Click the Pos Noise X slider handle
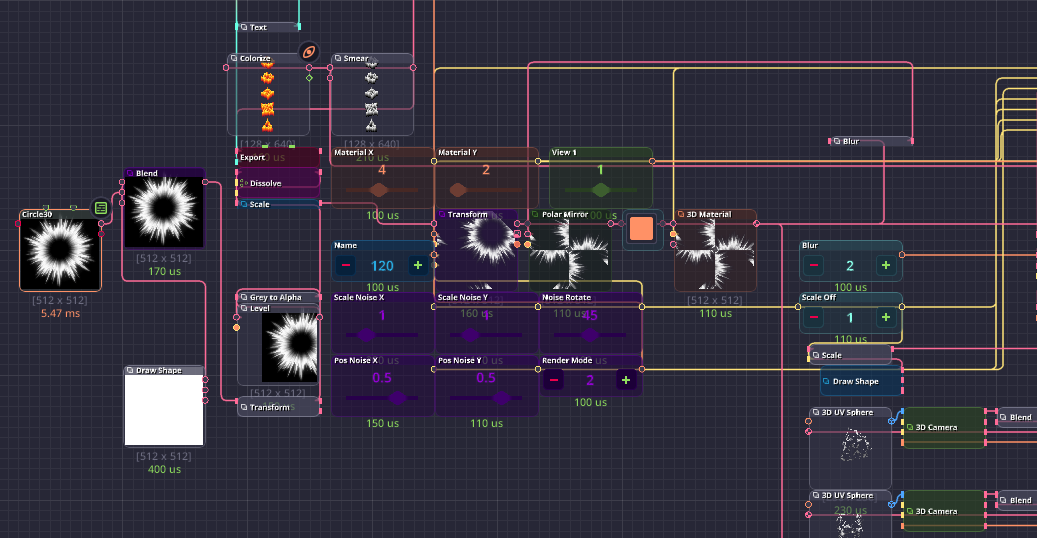Image resolution: width=1037 pixels, height=538 pixels. pyautogui.click(x=397, y=398)
